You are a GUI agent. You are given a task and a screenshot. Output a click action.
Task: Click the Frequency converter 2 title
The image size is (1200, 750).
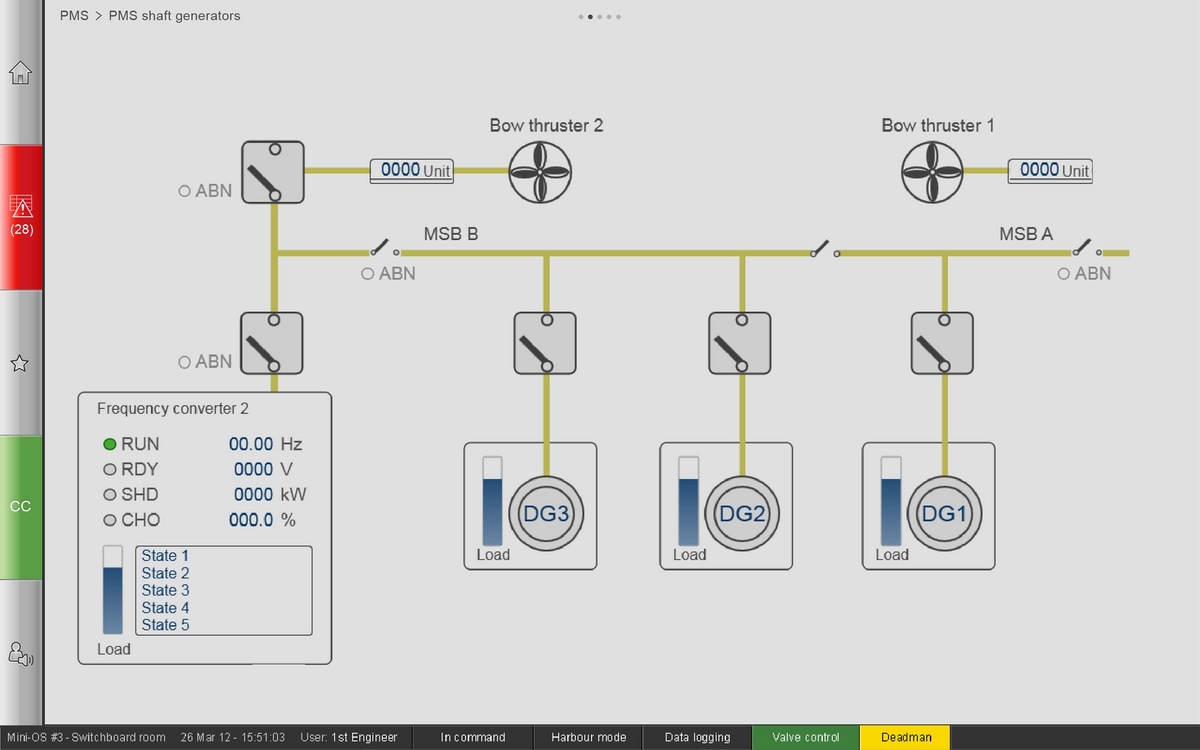[x=173, y=408]
